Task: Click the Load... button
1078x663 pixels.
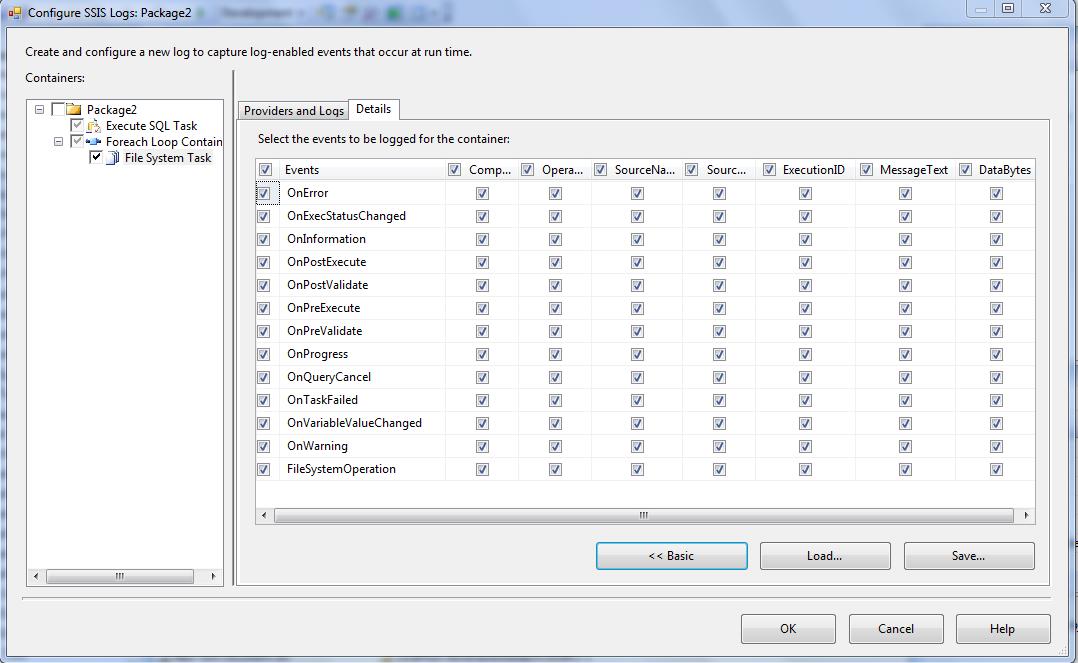Action: coord(824,556)
